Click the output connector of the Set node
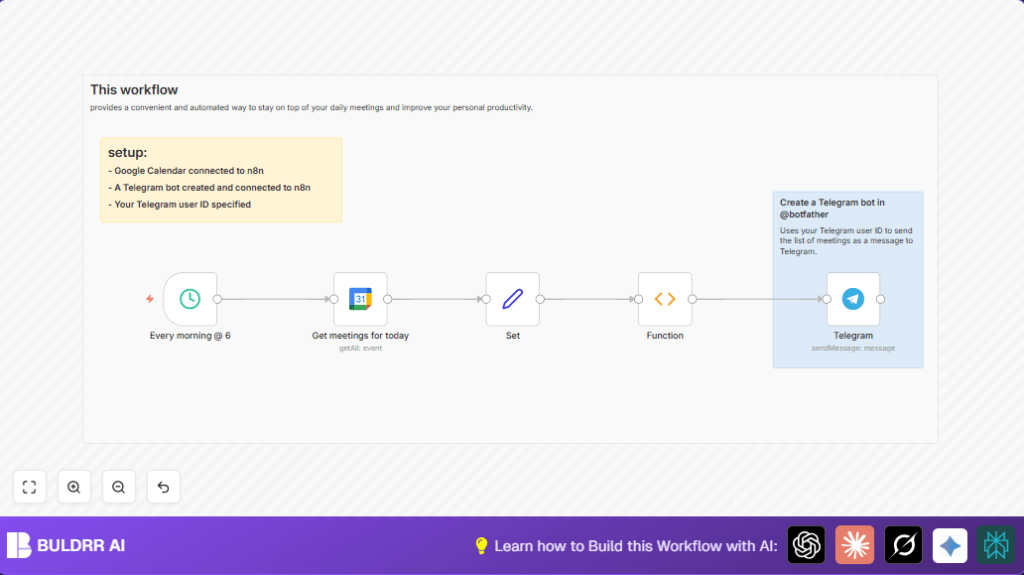The image size is (1024, 575). [x=540, y=299]
